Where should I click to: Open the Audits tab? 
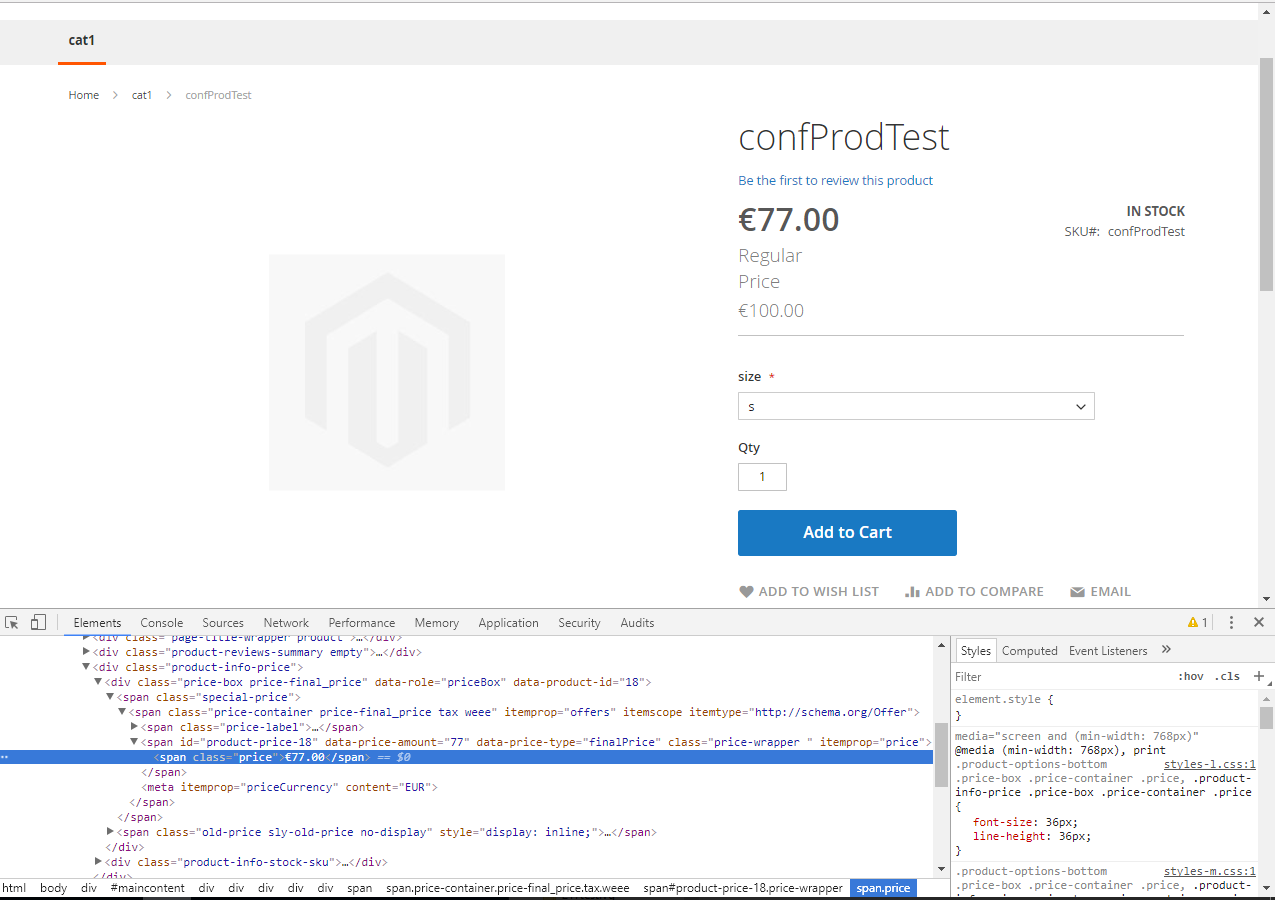tap(637, 622)
